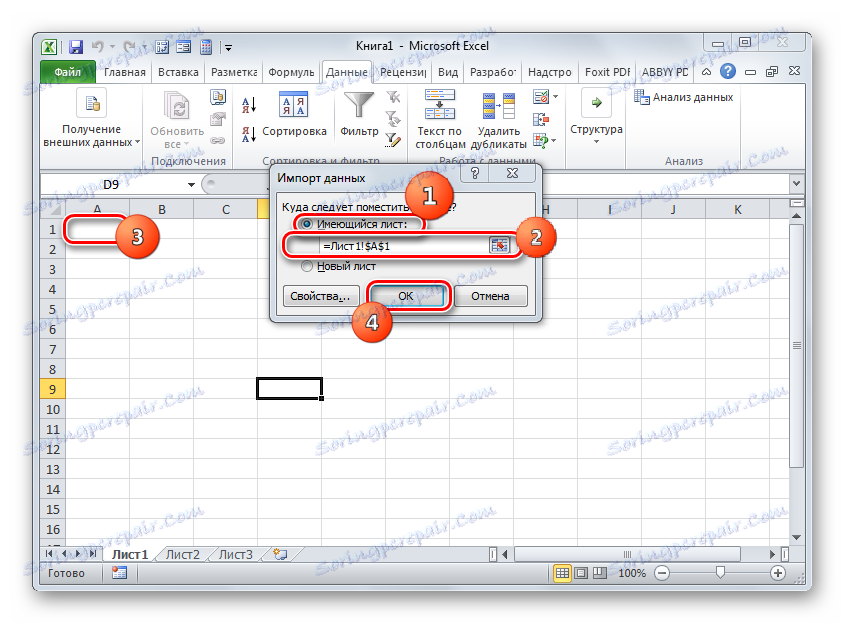Switch to Normal view in status bar

click(x=562, y=573)
